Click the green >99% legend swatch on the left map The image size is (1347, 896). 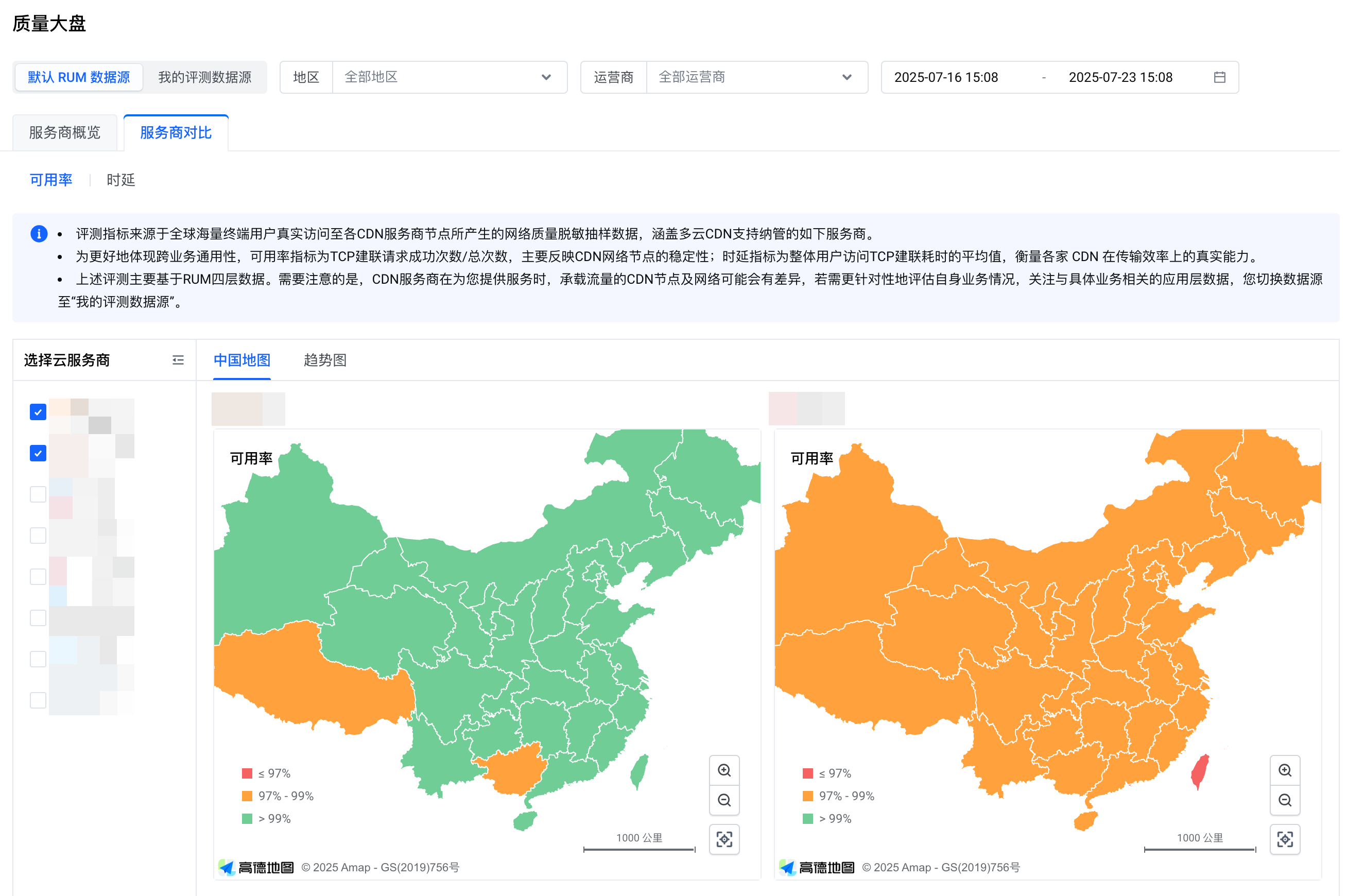point(247,818)
